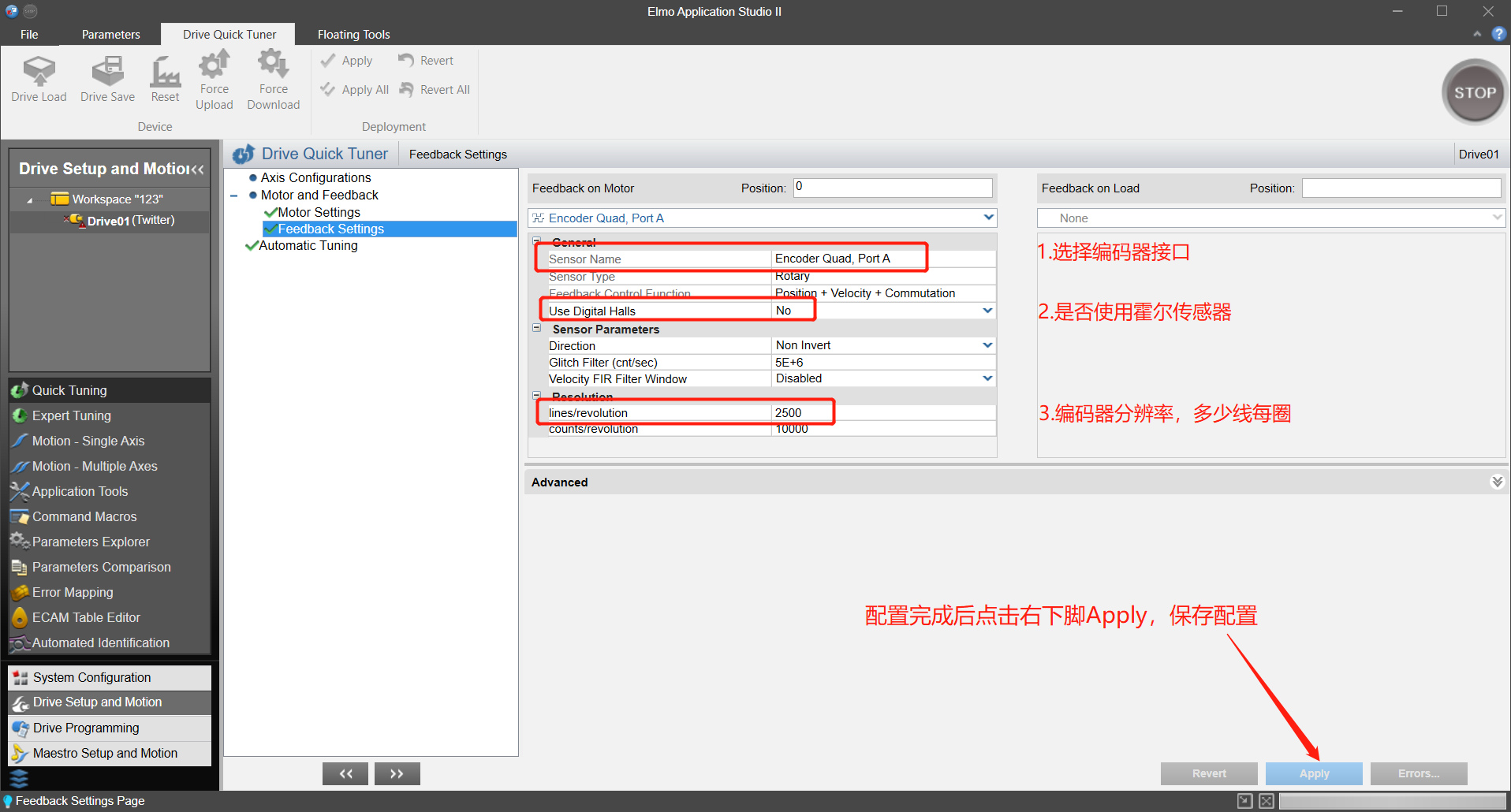Click the Drive Save icon

pos(106,76)
